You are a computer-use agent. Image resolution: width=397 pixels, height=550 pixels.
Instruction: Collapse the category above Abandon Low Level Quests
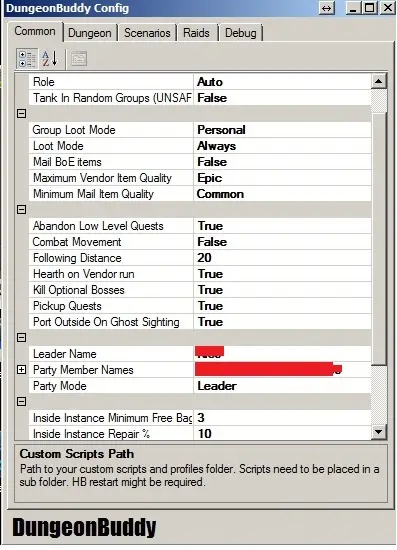click(x=21, y=210)
